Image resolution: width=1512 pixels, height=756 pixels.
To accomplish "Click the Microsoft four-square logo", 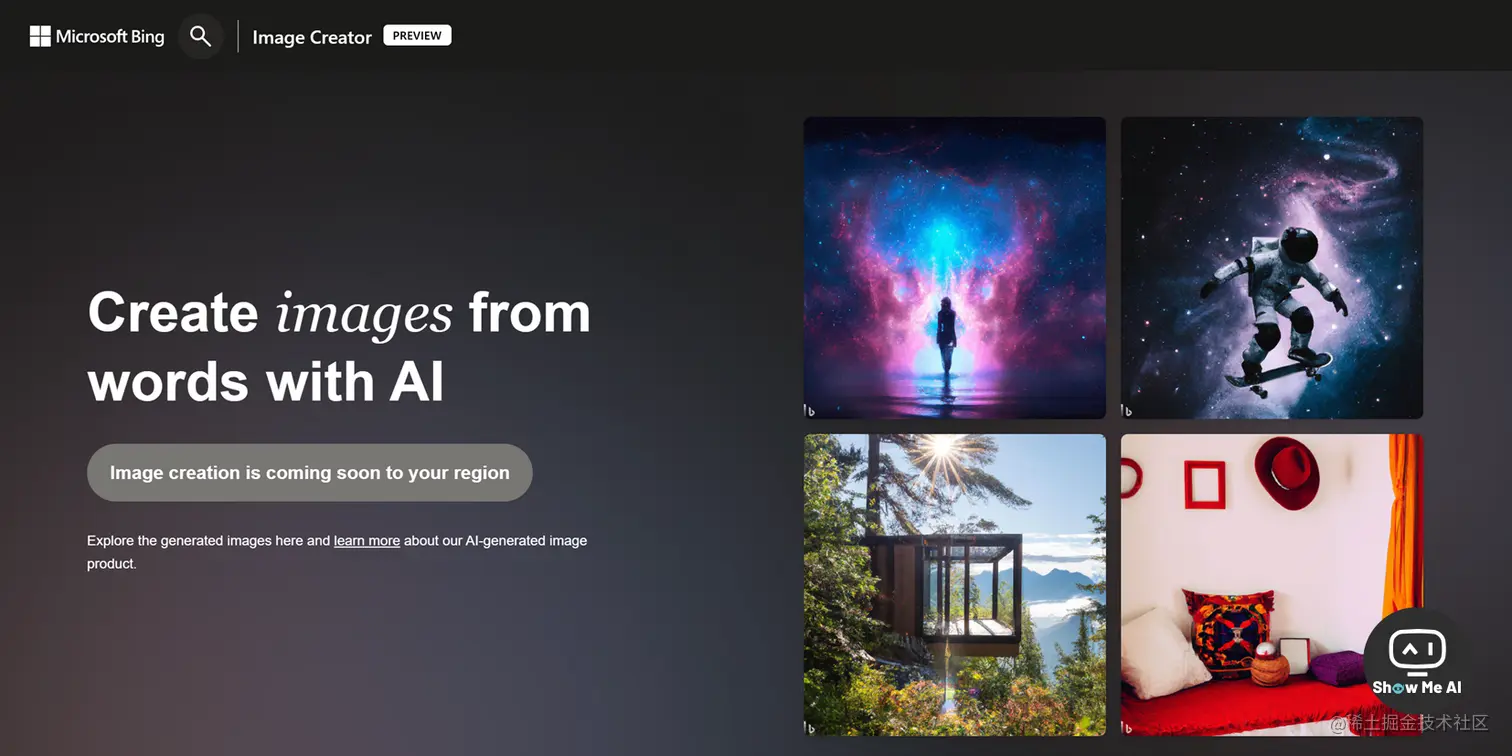I will (x=40, y=37).
